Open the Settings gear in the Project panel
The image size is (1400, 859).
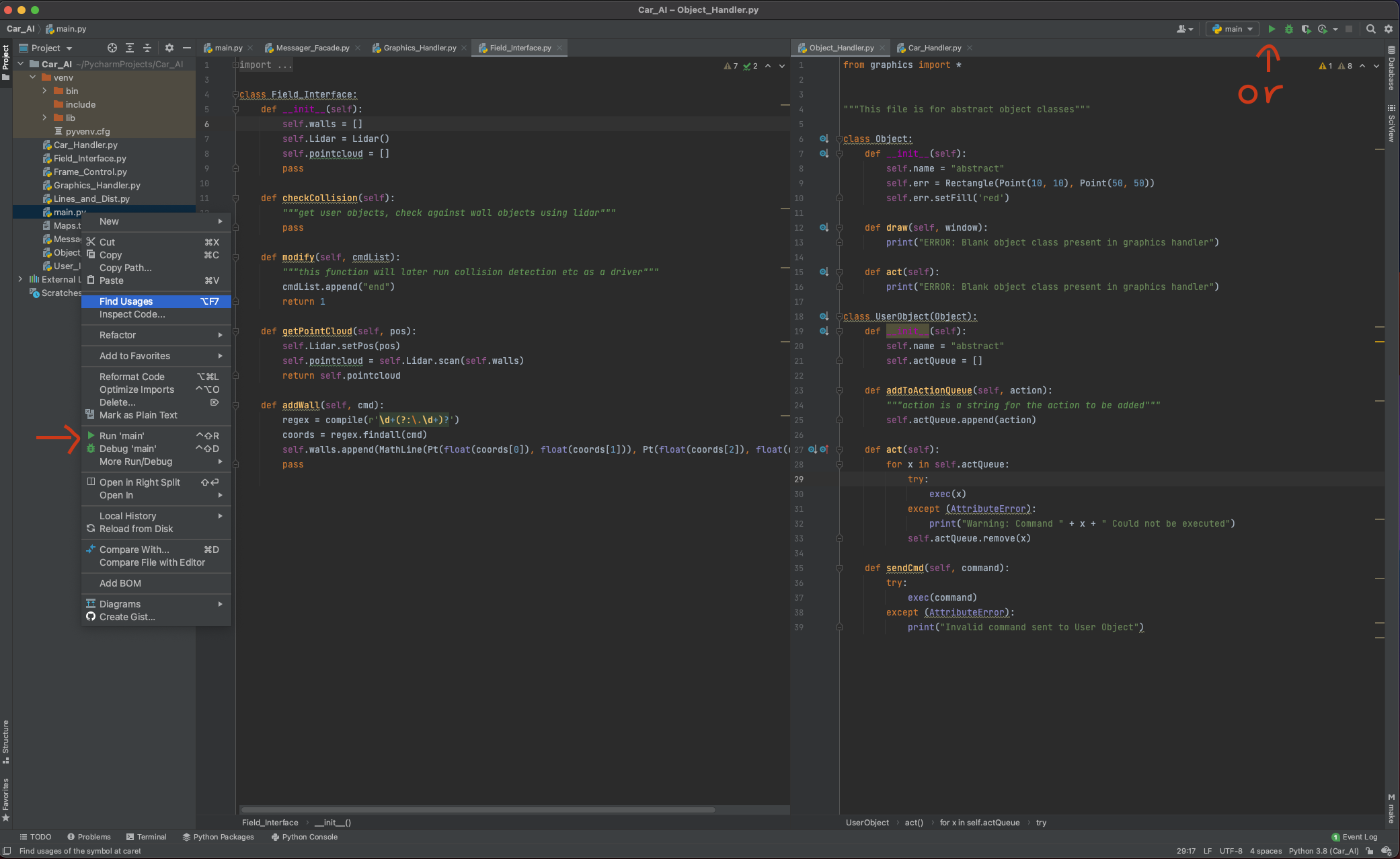(x=169, y=48)
